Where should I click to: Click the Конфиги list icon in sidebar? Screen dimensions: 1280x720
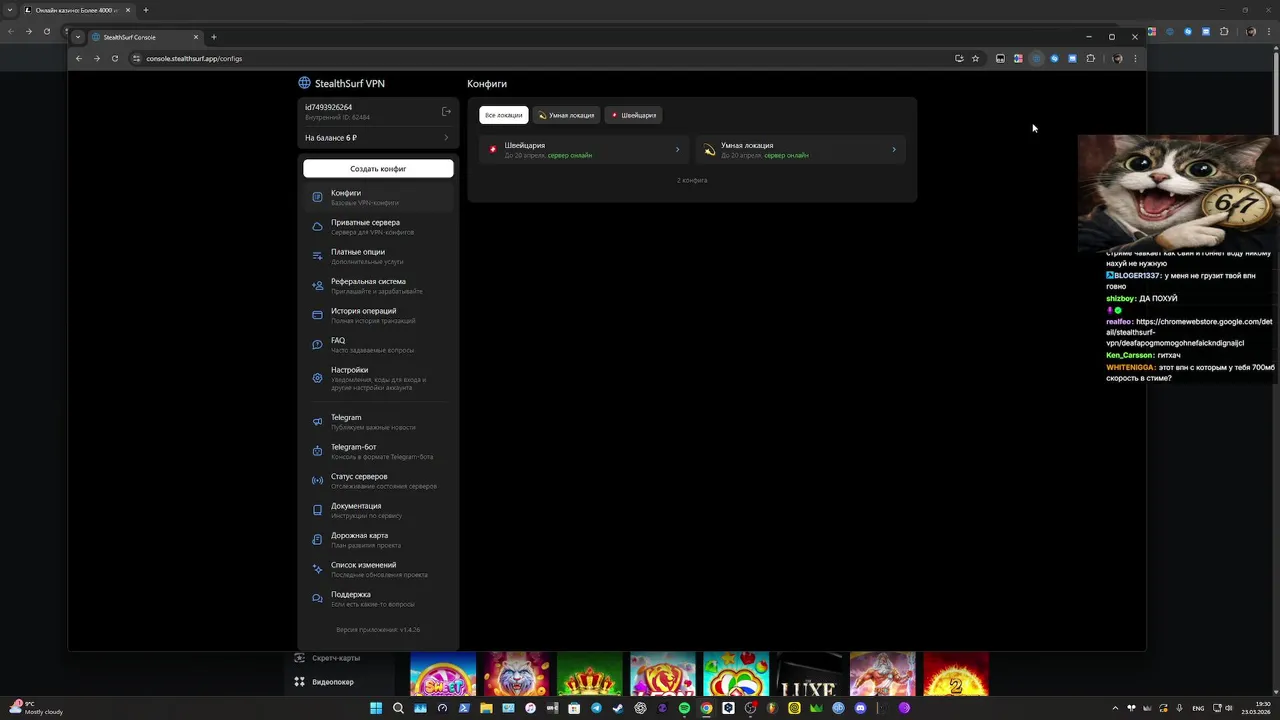(317, 197)
